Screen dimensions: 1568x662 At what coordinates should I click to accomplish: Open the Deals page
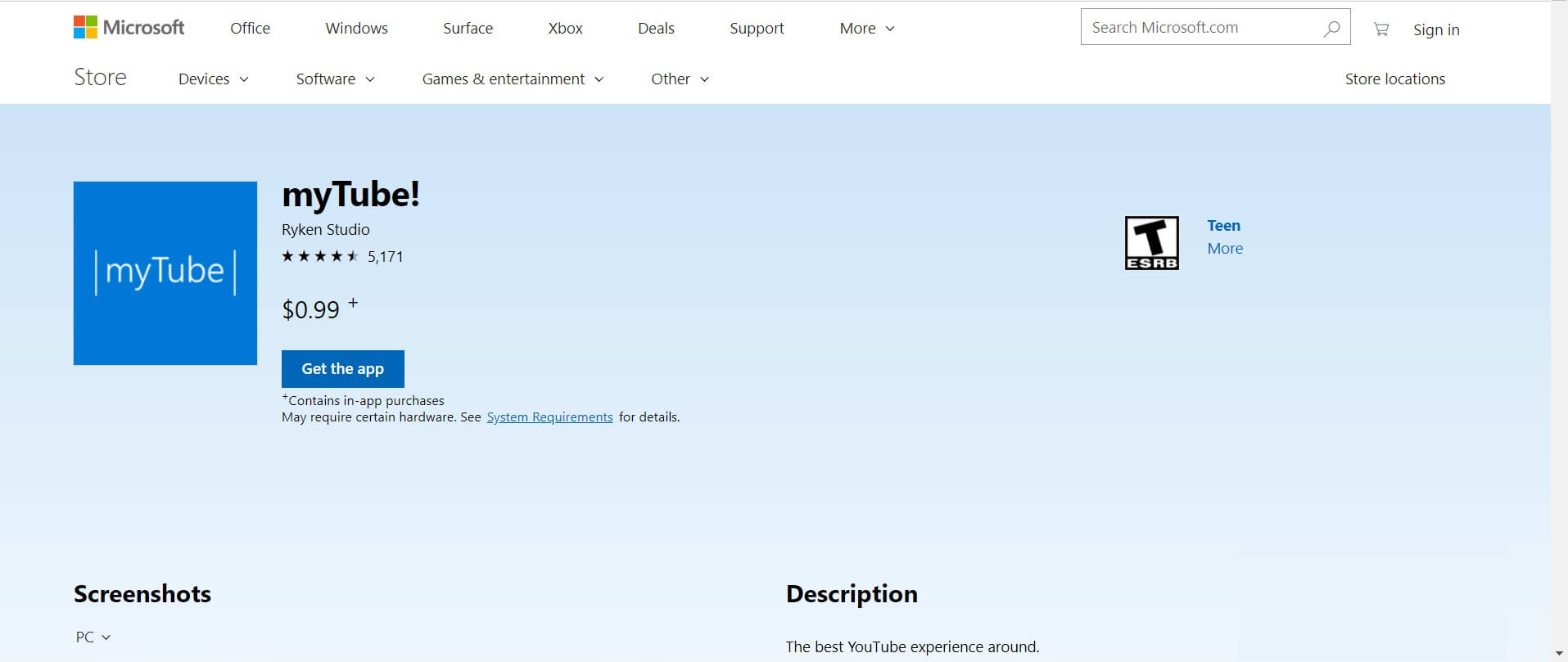pyautogui.click(x=656, y=28)
